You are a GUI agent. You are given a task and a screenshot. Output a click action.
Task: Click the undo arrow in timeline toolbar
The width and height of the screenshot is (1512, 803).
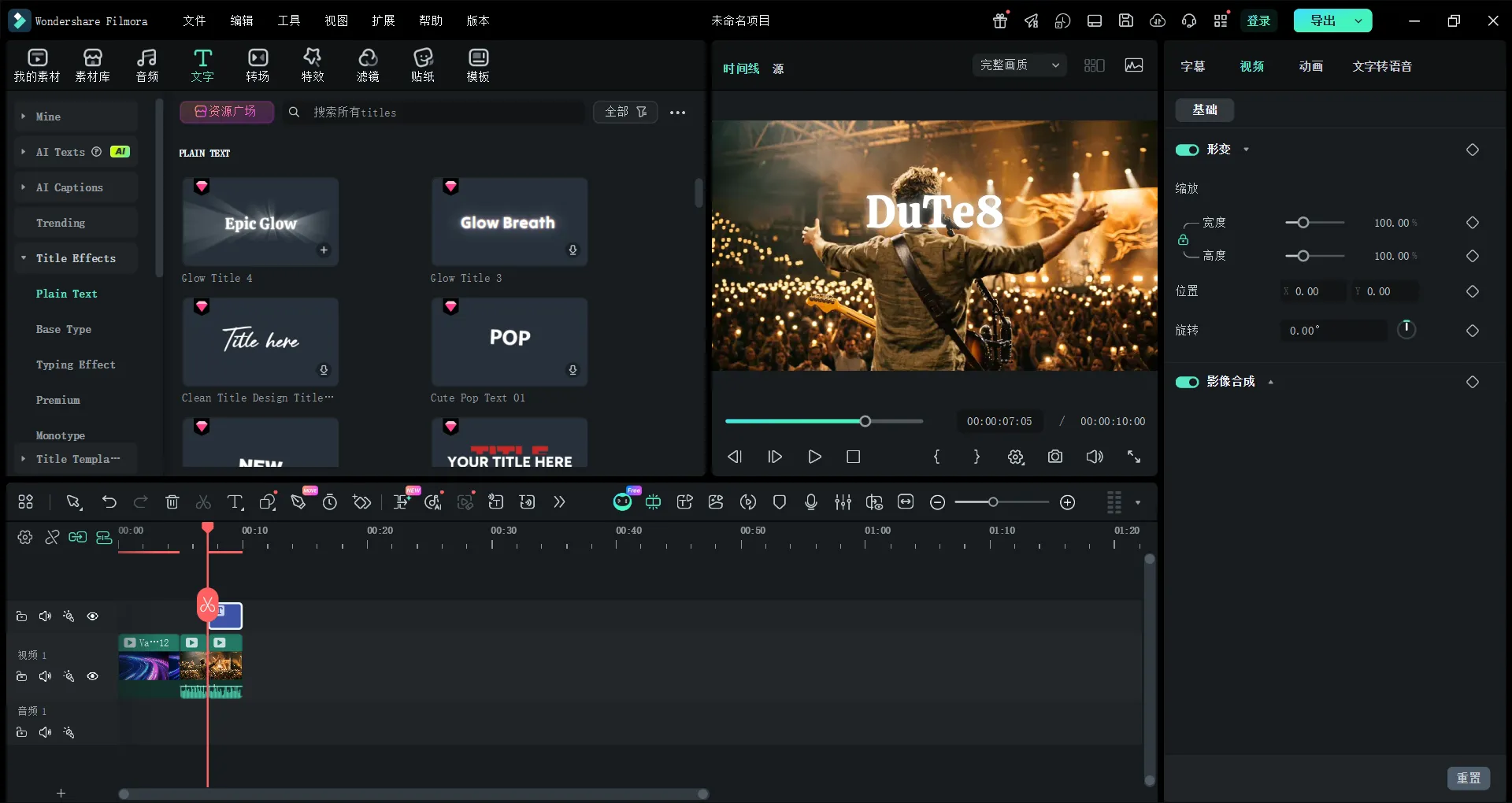point(109,502)
